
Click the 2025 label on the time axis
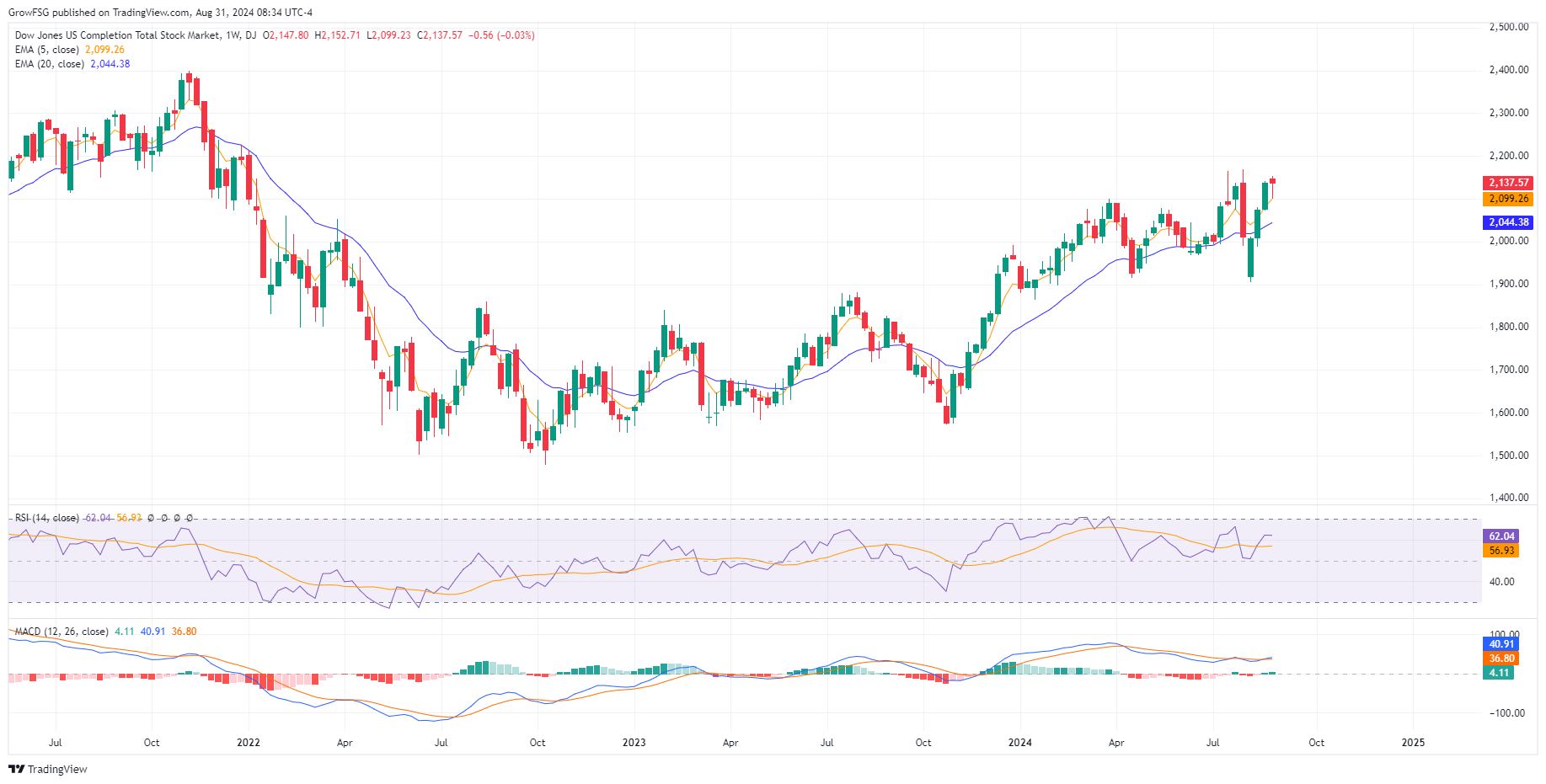tap(1412, 743)
